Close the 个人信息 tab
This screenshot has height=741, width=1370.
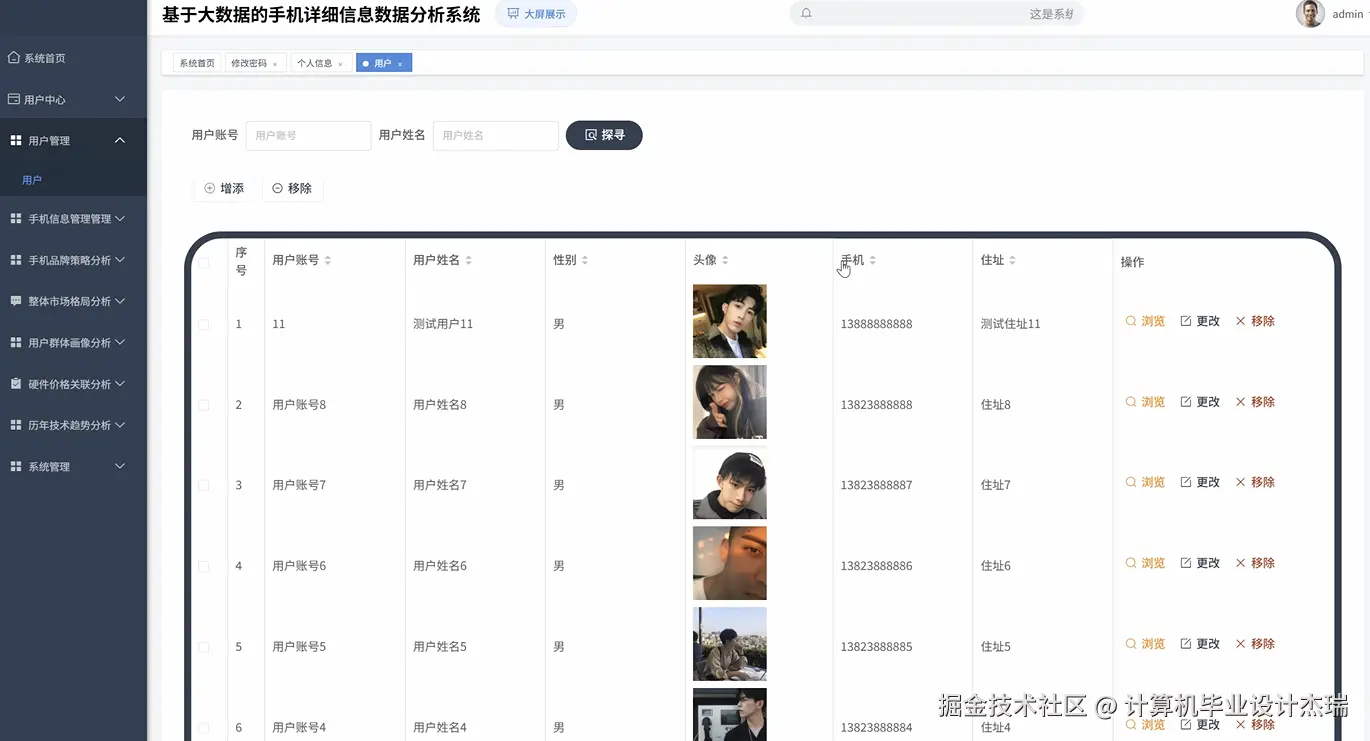pyautogui.click(x=340, y=64)
